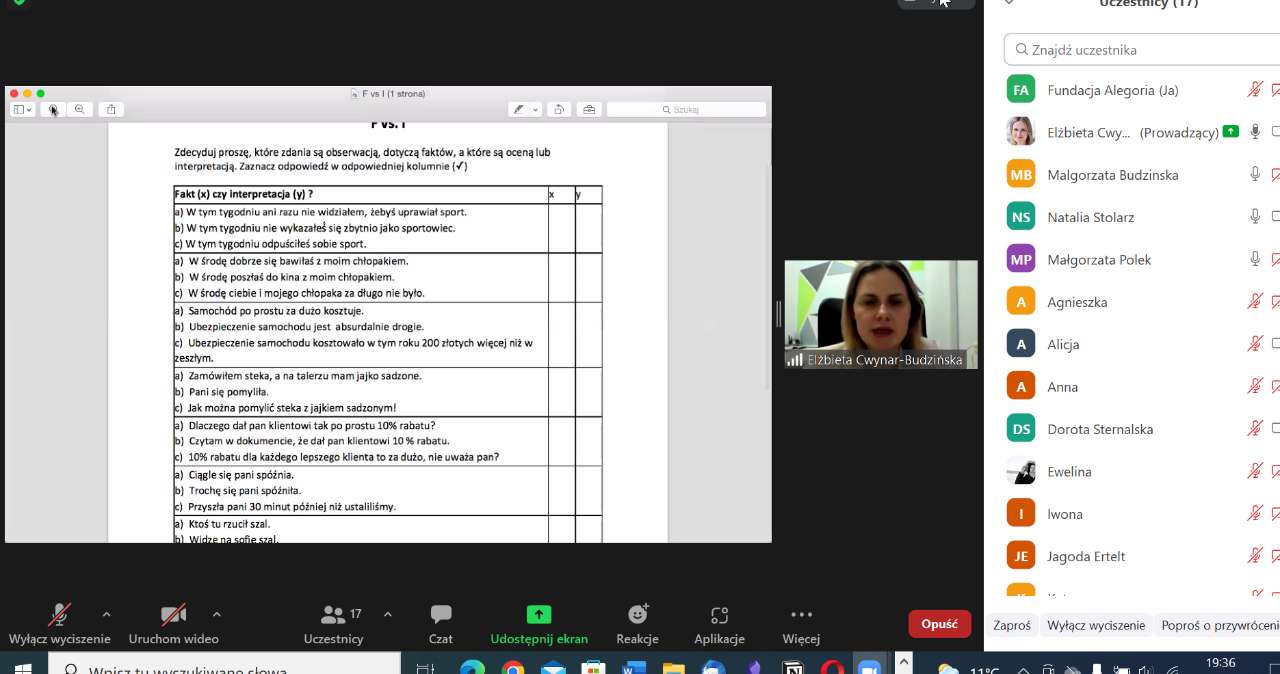This screenshot has width=1280, height=674.
Task: Open Aplikacje apps icon
Action: 719,614
